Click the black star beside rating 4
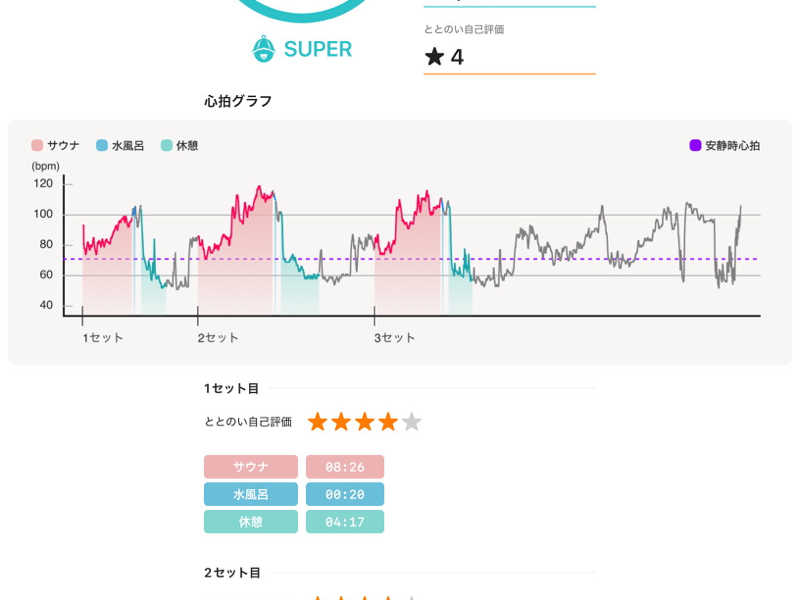 [434, 57]
